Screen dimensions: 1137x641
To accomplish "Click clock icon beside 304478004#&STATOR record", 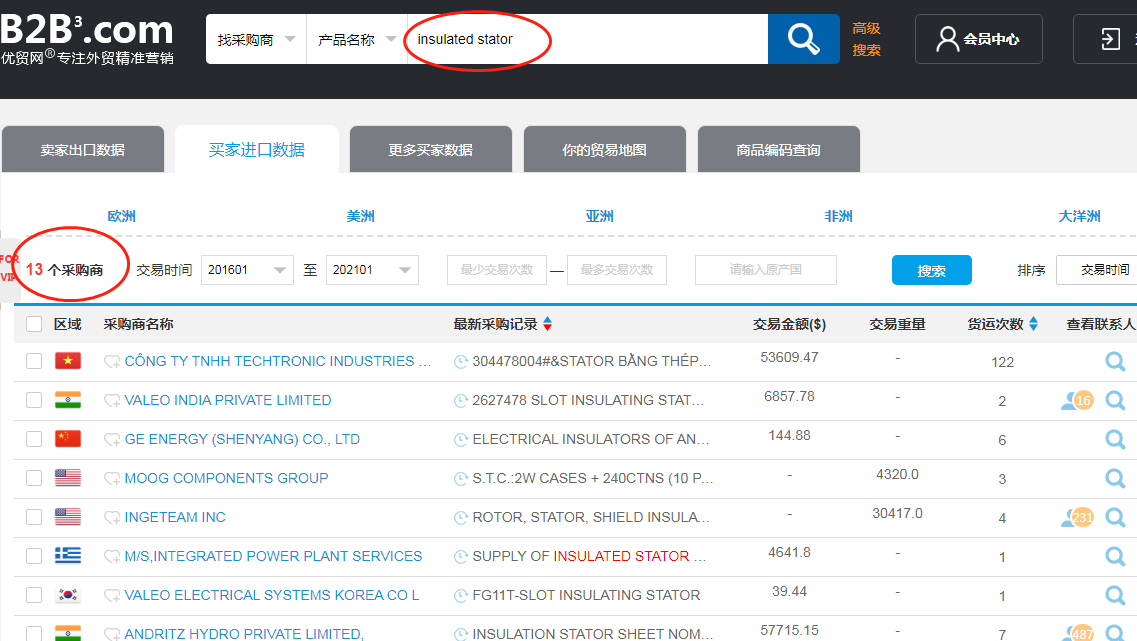I will [x=460, y=362].
